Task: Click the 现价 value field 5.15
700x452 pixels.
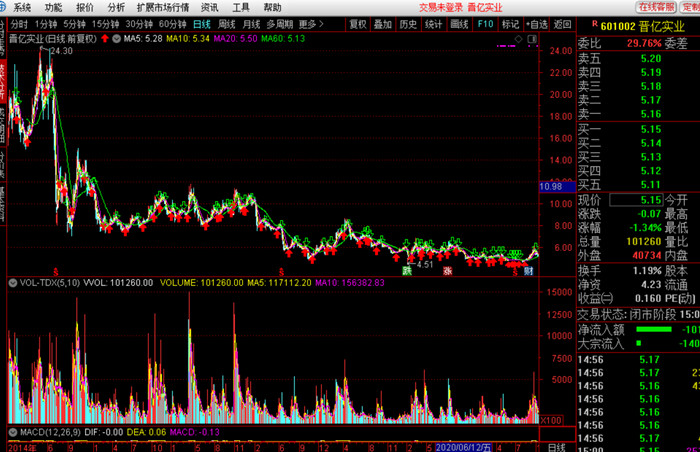Action: 636,200
